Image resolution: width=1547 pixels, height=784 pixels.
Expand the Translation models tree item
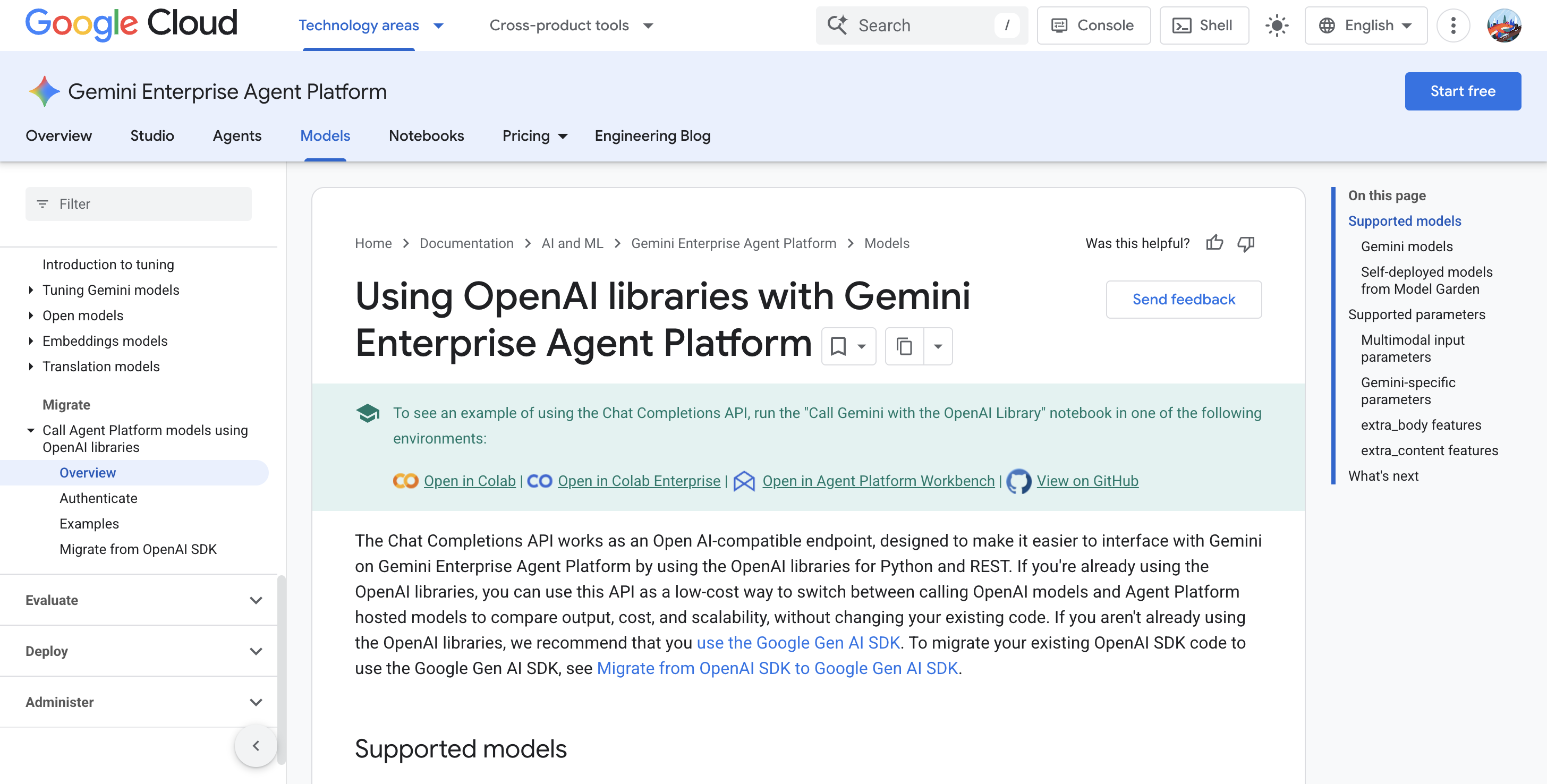click(31, 366)
